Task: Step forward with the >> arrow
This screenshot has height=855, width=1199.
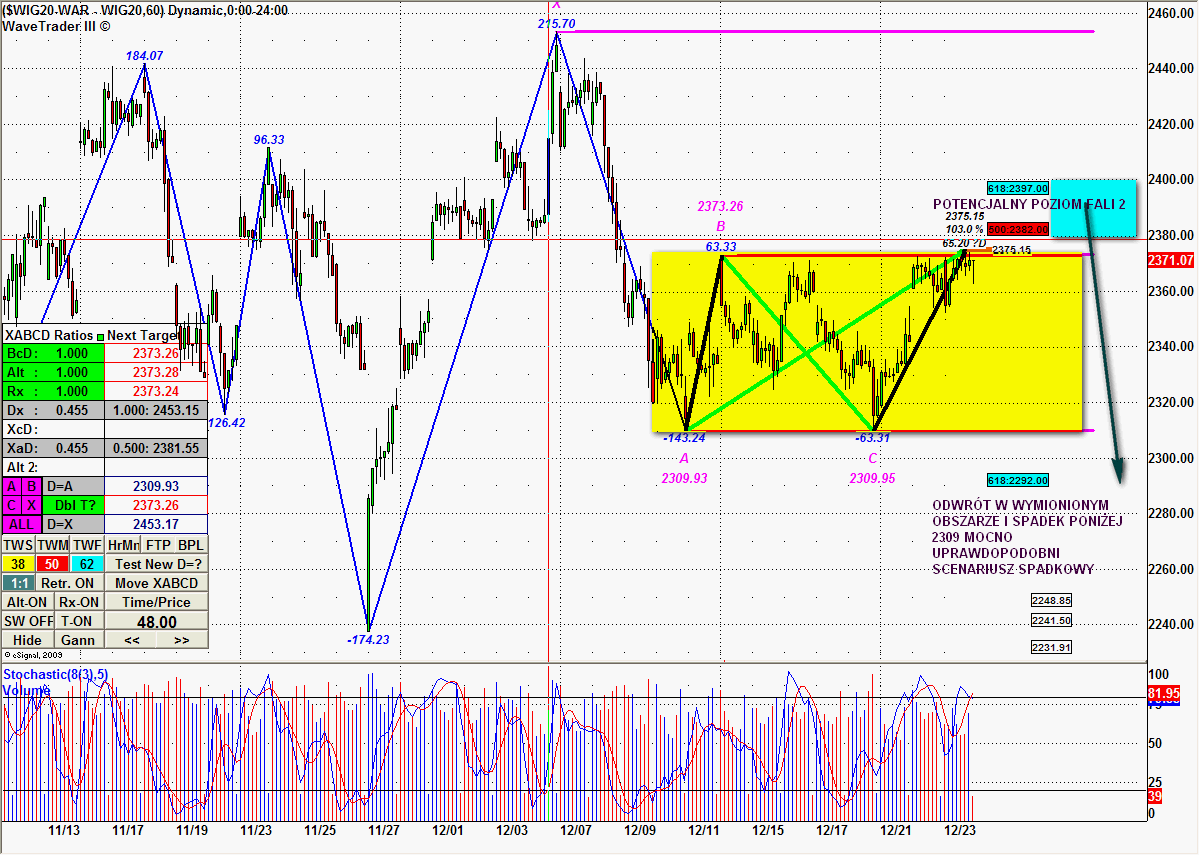Action: [x=182, y=640]
